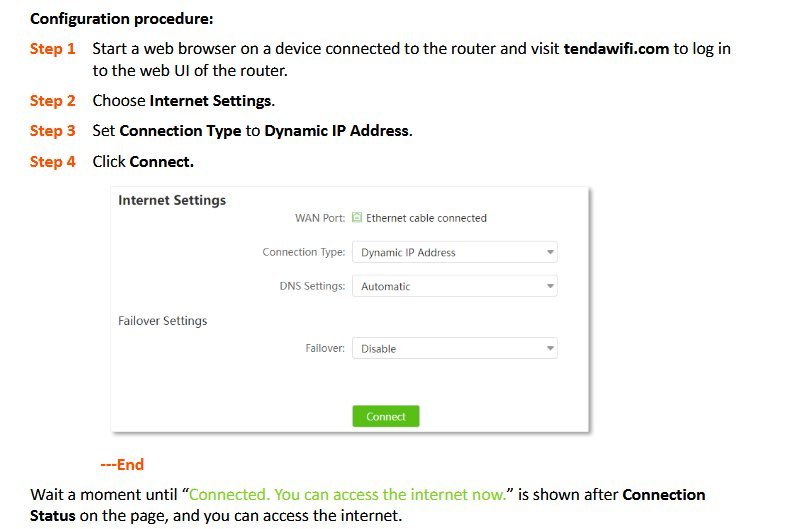Image resolution: width=786 pixels, height=529 pixels.
Task: Click the orange Step 1 label
Action: 52,48
